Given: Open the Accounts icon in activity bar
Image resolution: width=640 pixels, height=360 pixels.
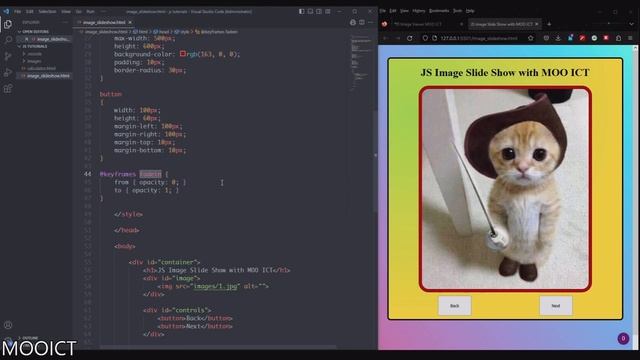Looking at the screenshot, I should 8,325.
